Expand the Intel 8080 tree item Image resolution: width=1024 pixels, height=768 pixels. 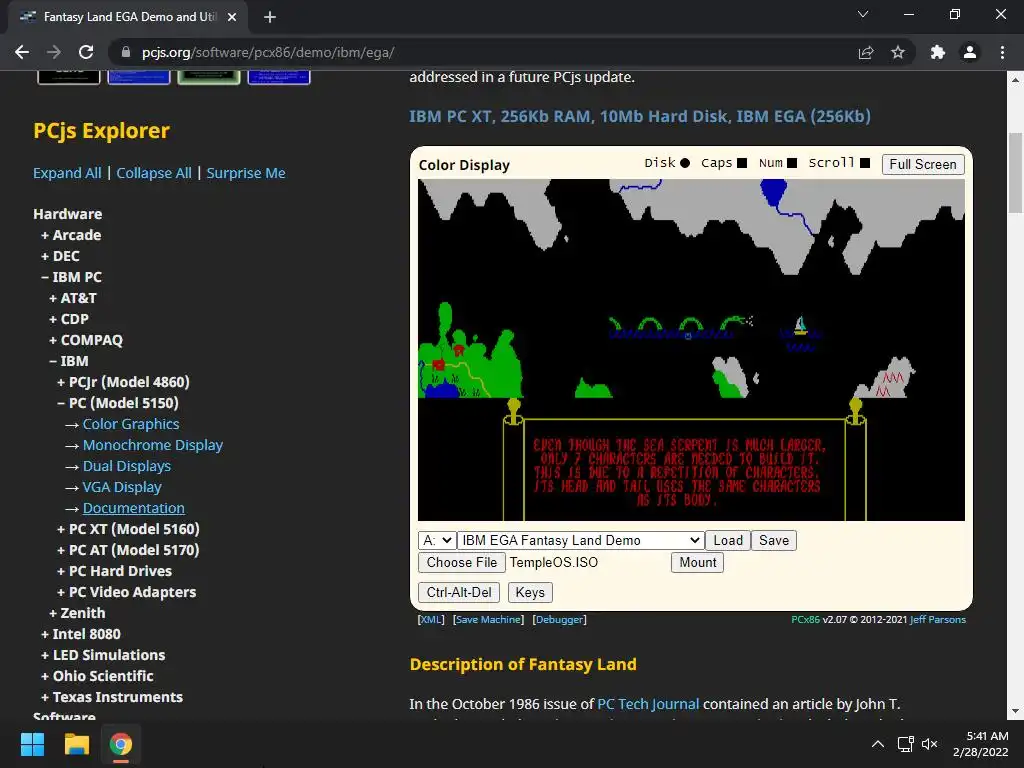[x=80, y=633]
